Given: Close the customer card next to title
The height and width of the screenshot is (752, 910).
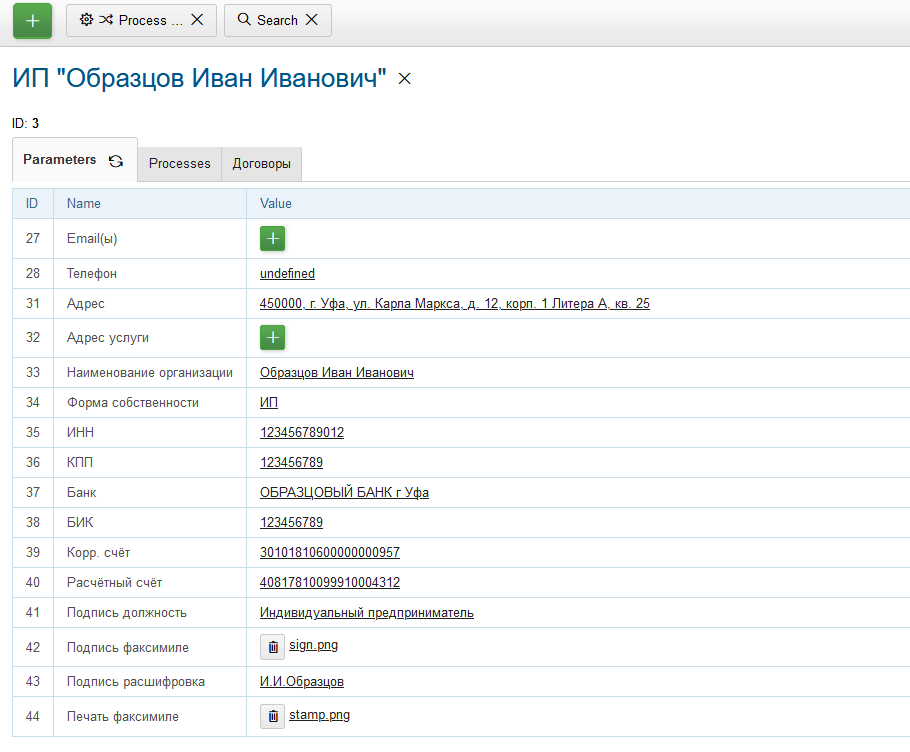Looking at the screenshot, I should [x=405, y=79].
